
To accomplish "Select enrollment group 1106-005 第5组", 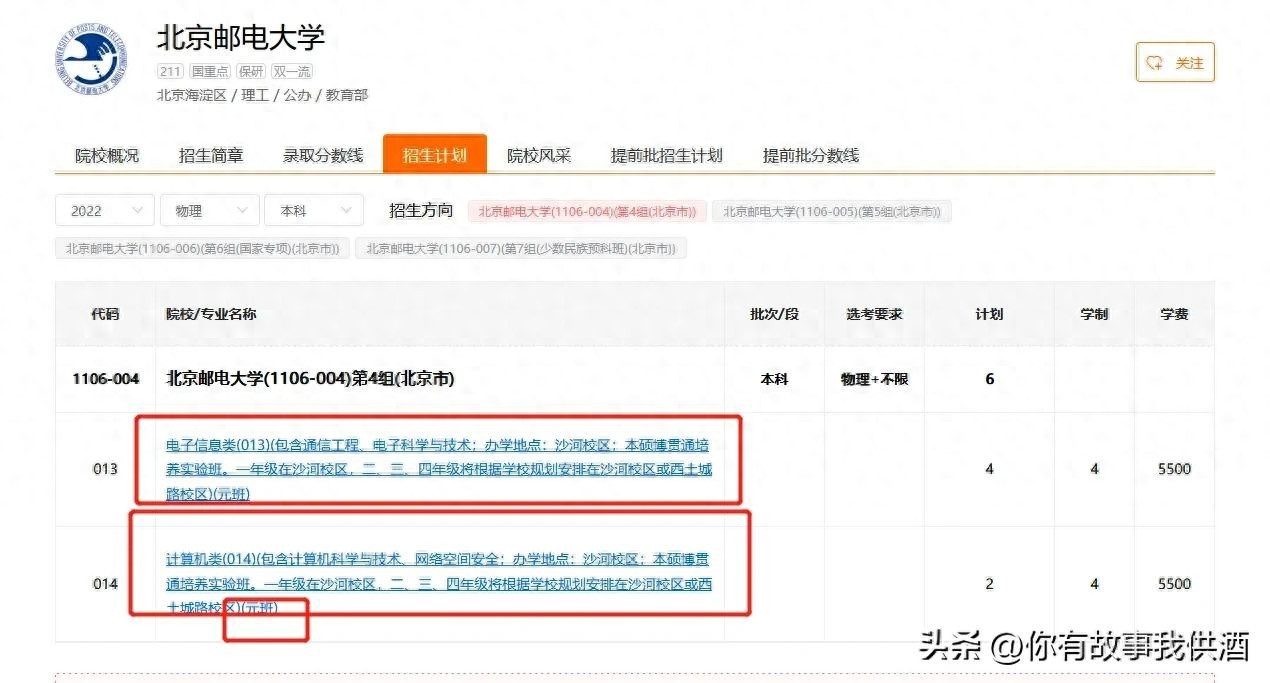I will 831,211.
